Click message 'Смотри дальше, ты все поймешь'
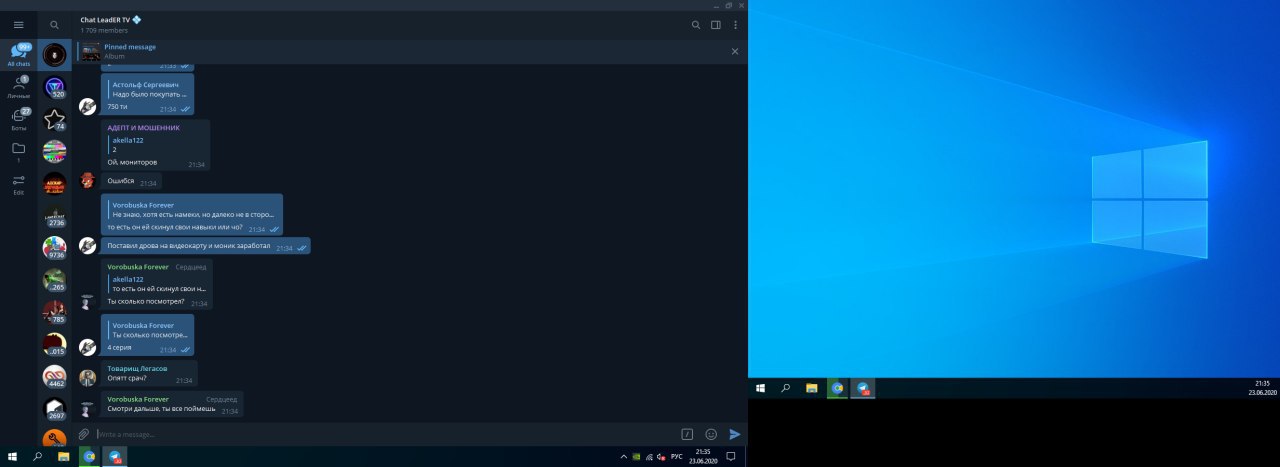 click(x=172, y=404)
